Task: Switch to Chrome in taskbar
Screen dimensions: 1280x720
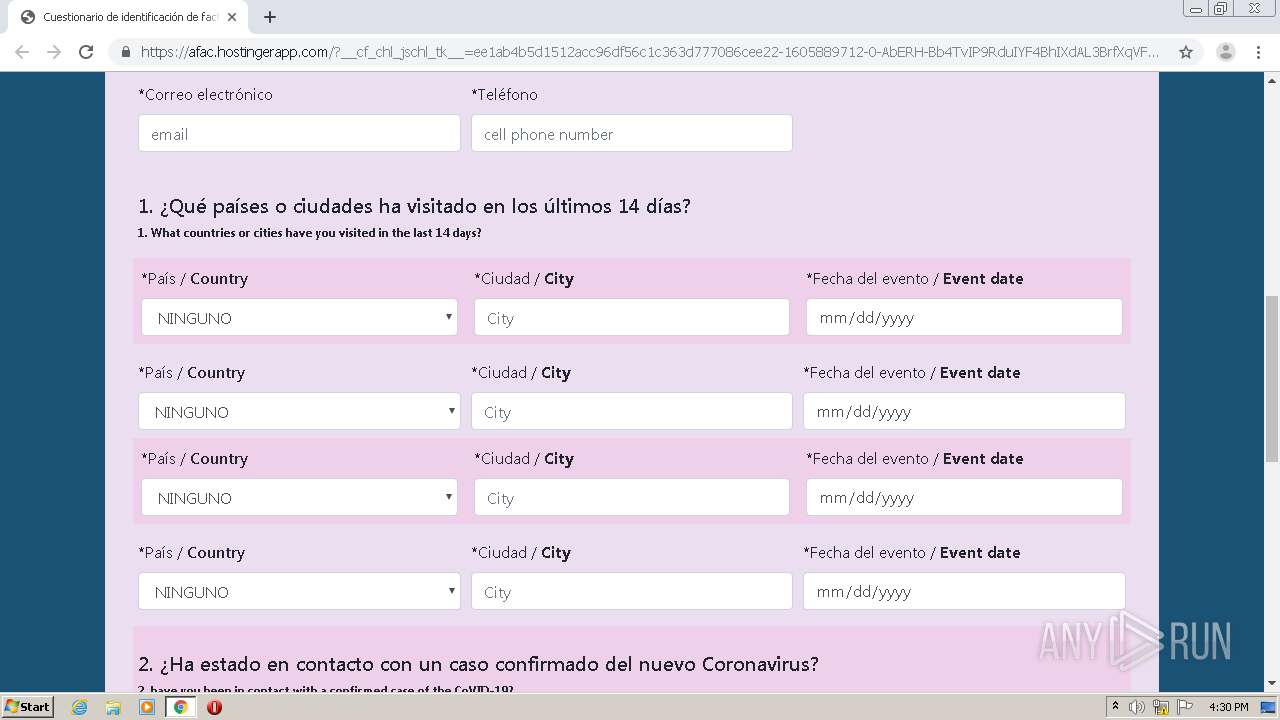Action: (181, 707)
